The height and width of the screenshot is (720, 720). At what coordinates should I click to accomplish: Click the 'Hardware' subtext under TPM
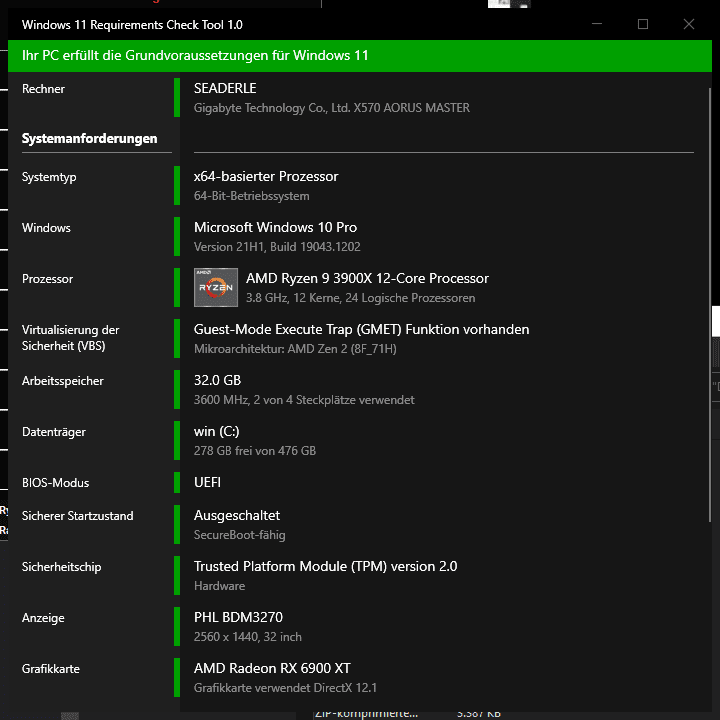coord(219,586)
